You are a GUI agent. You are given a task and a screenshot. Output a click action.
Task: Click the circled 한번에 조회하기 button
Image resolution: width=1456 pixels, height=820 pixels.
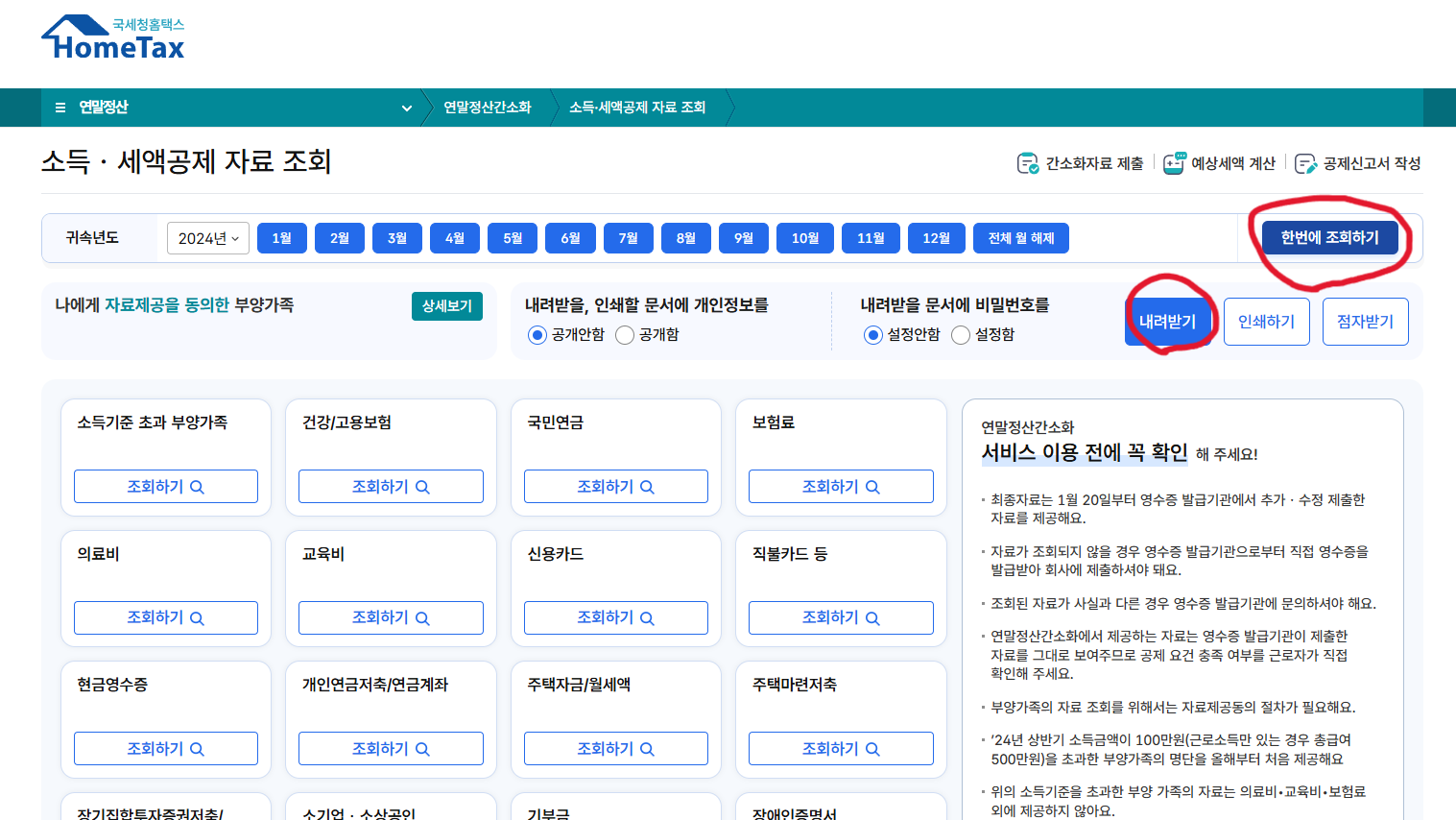point(1329,237)
